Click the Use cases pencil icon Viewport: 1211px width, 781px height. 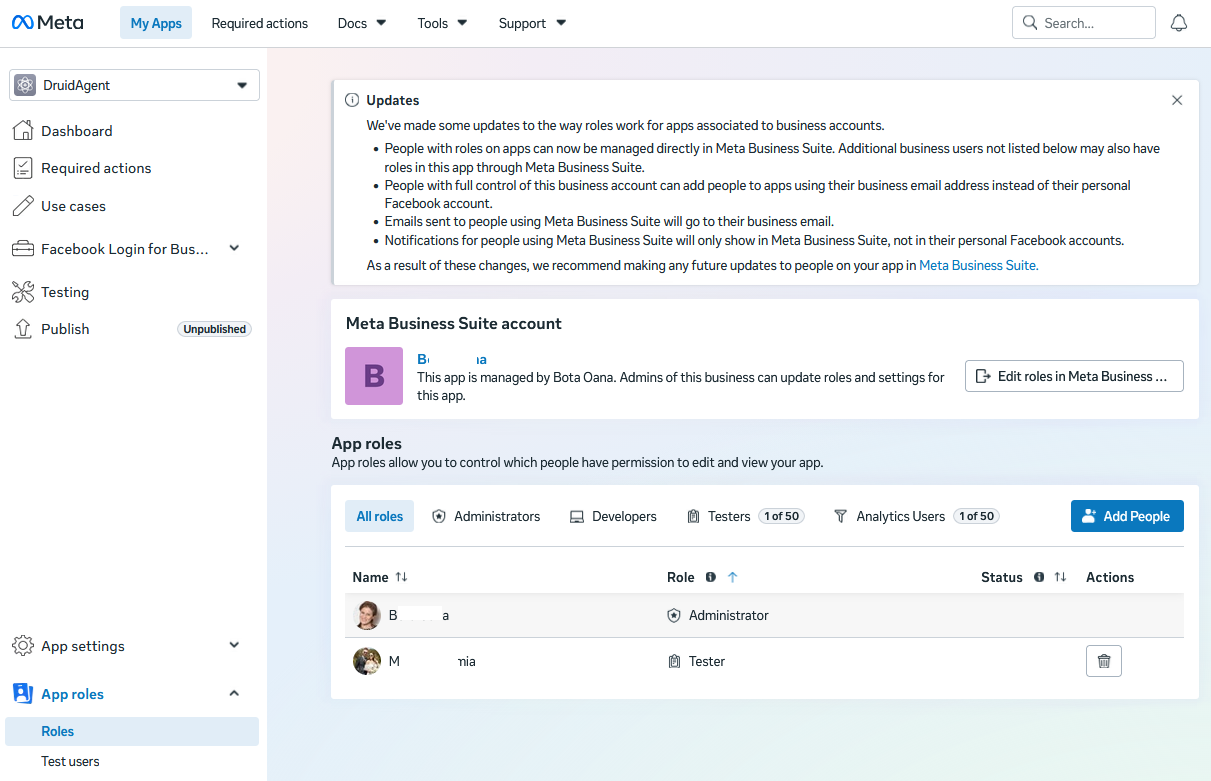22,206
